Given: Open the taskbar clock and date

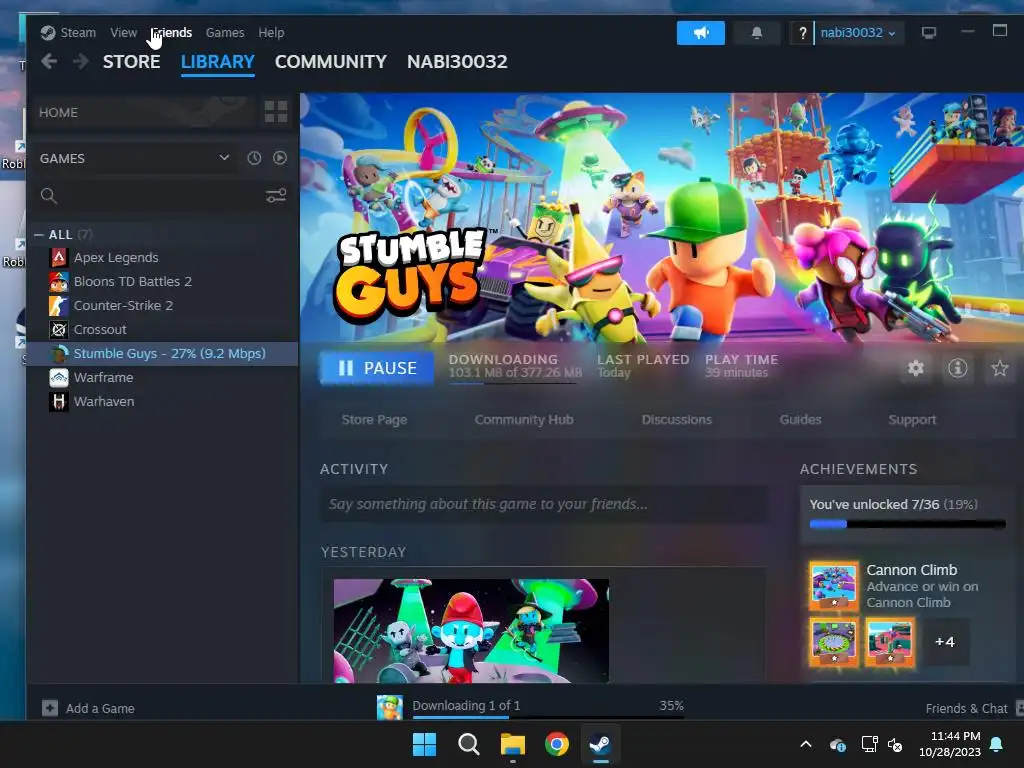Looking at the screenshot, I should [950, 744].
